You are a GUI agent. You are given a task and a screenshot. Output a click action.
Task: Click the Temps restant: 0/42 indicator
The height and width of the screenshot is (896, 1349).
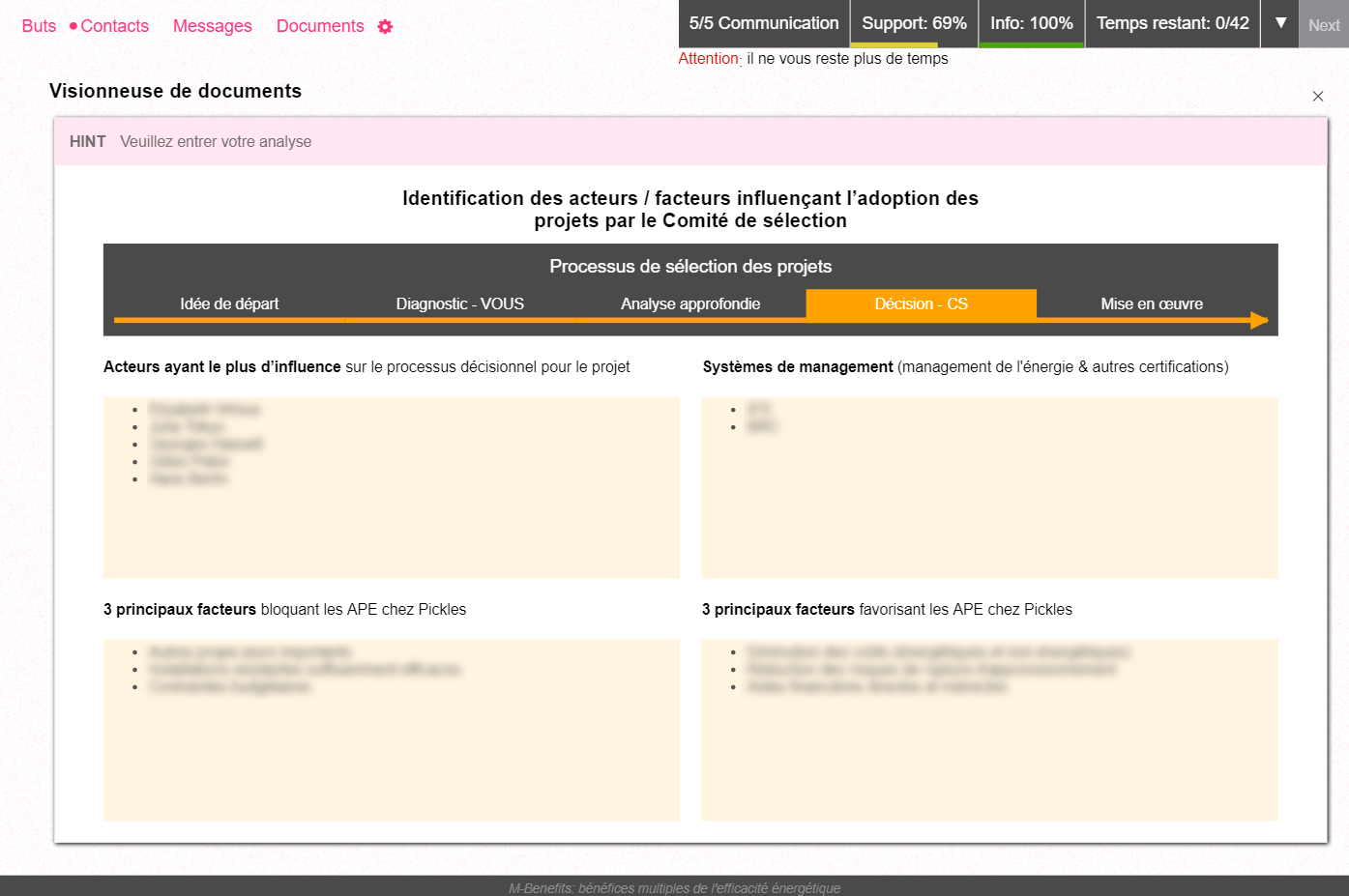click(1173, 23)
